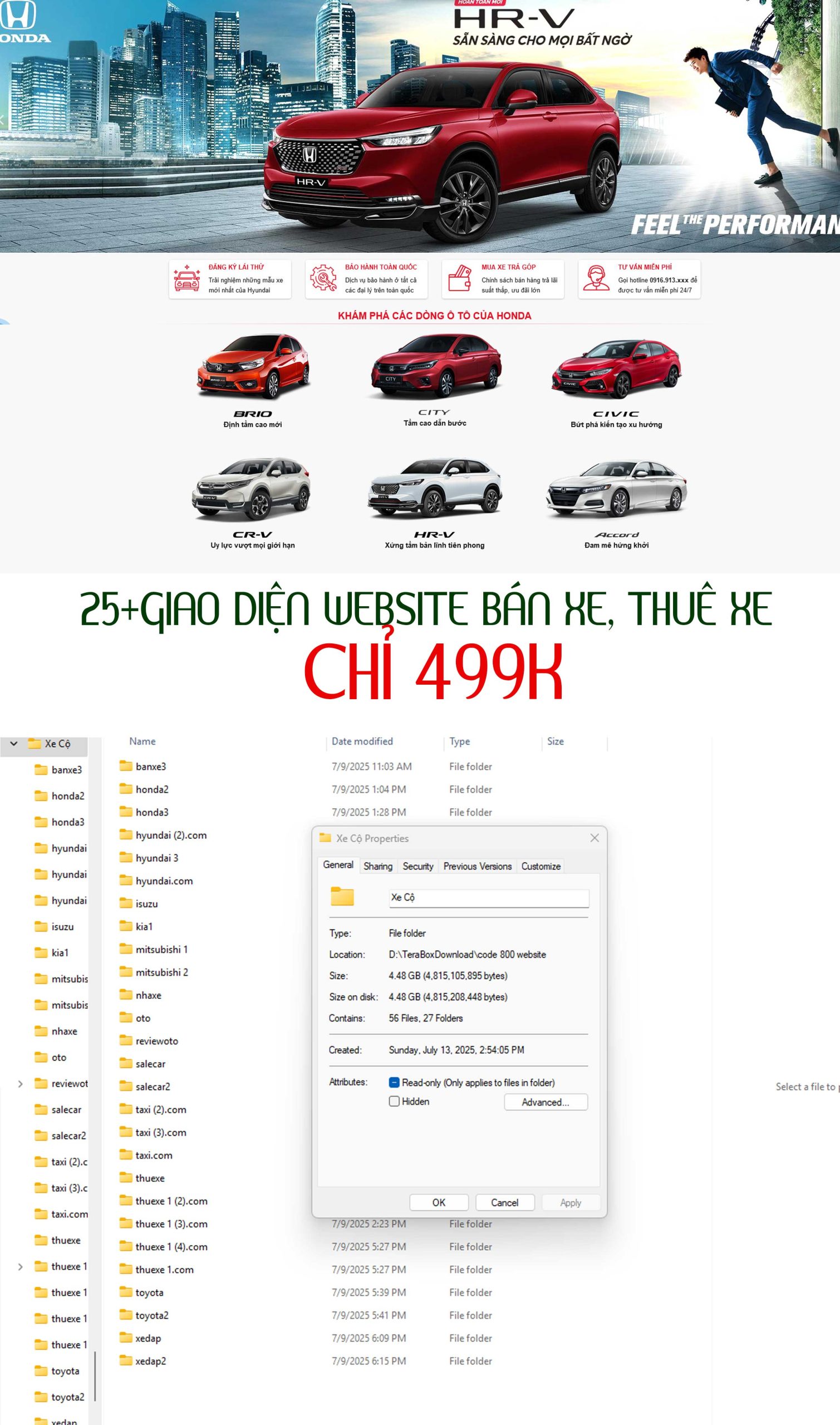Switch to the Security tab
Viewport: 840px width, 1425px height.
[417, 866]
